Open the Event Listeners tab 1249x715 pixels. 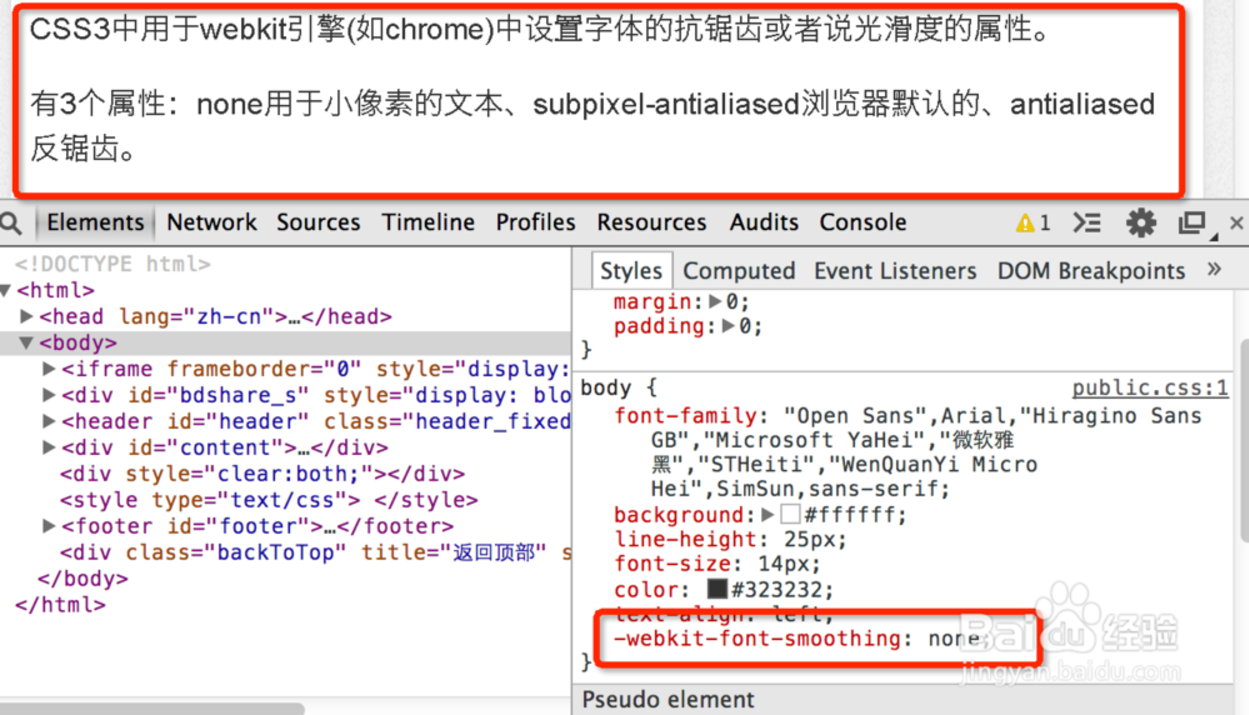coord(894,270)
